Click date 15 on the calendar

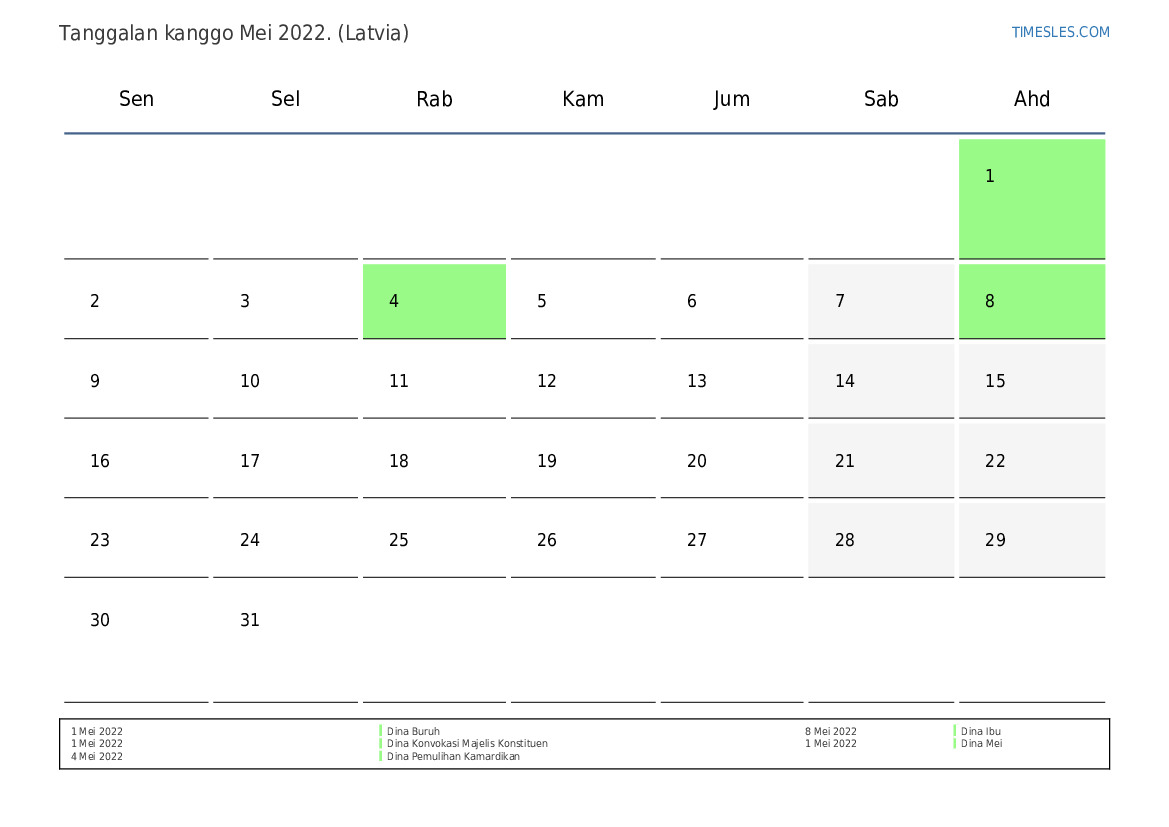pyautogui.click(x=1031, y=381)
